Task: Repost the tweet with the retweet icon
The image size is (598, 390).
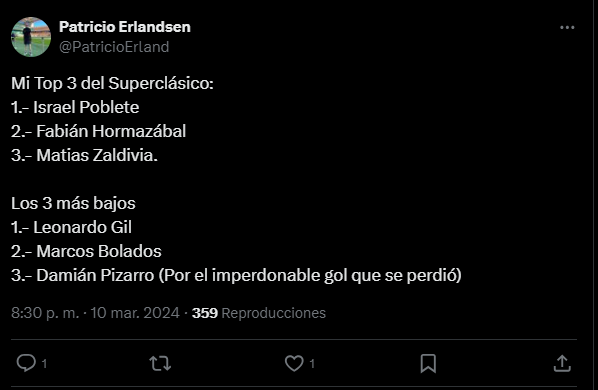Action: tap(160, 363)
